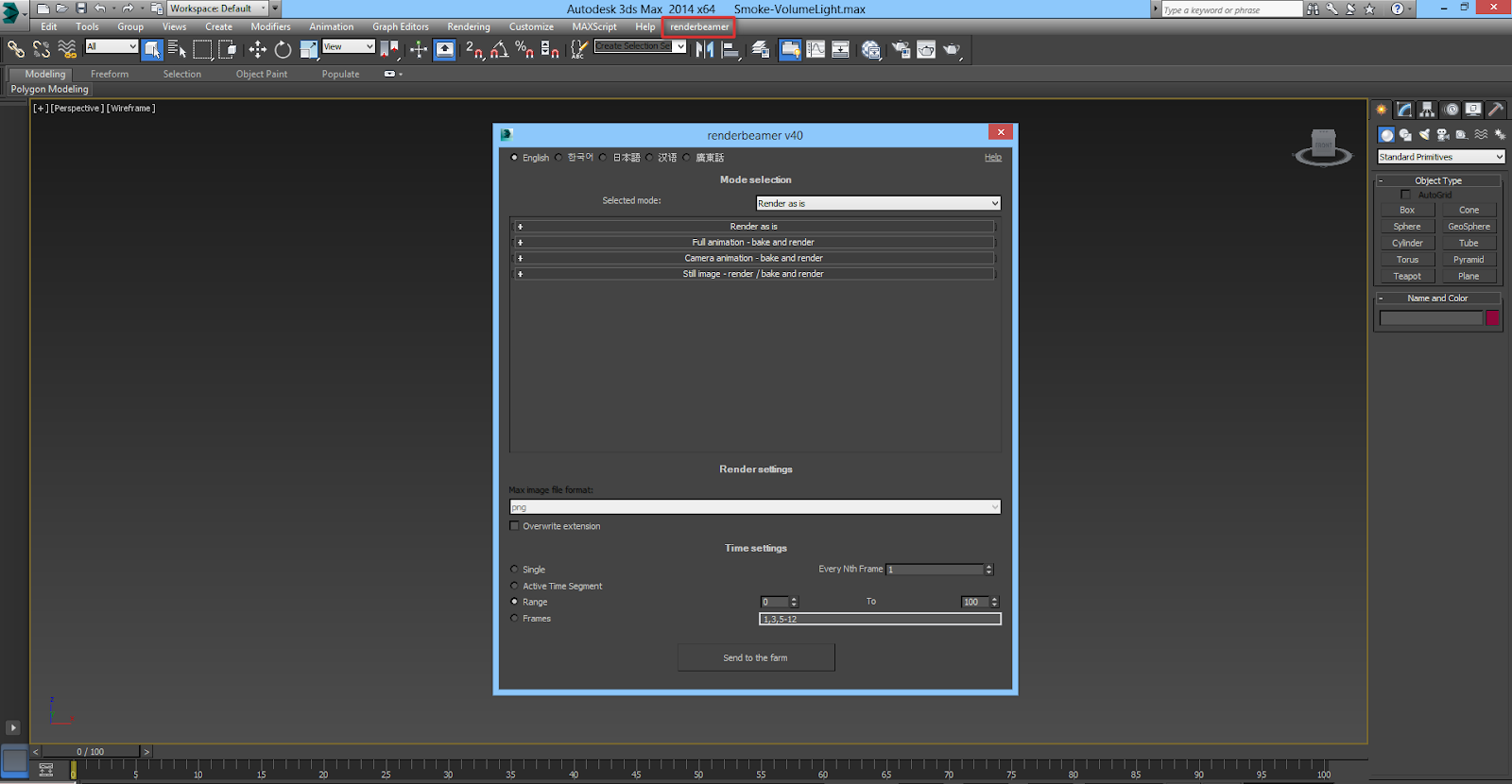The width and height of the screenshot is (1512, 784).
Task: Open the Graph Editors menu
Action: coord(401,26)
